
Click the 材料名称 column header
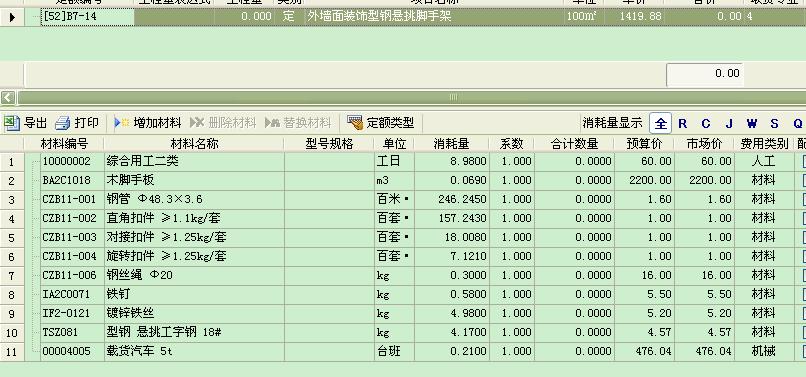click(194, 143)
